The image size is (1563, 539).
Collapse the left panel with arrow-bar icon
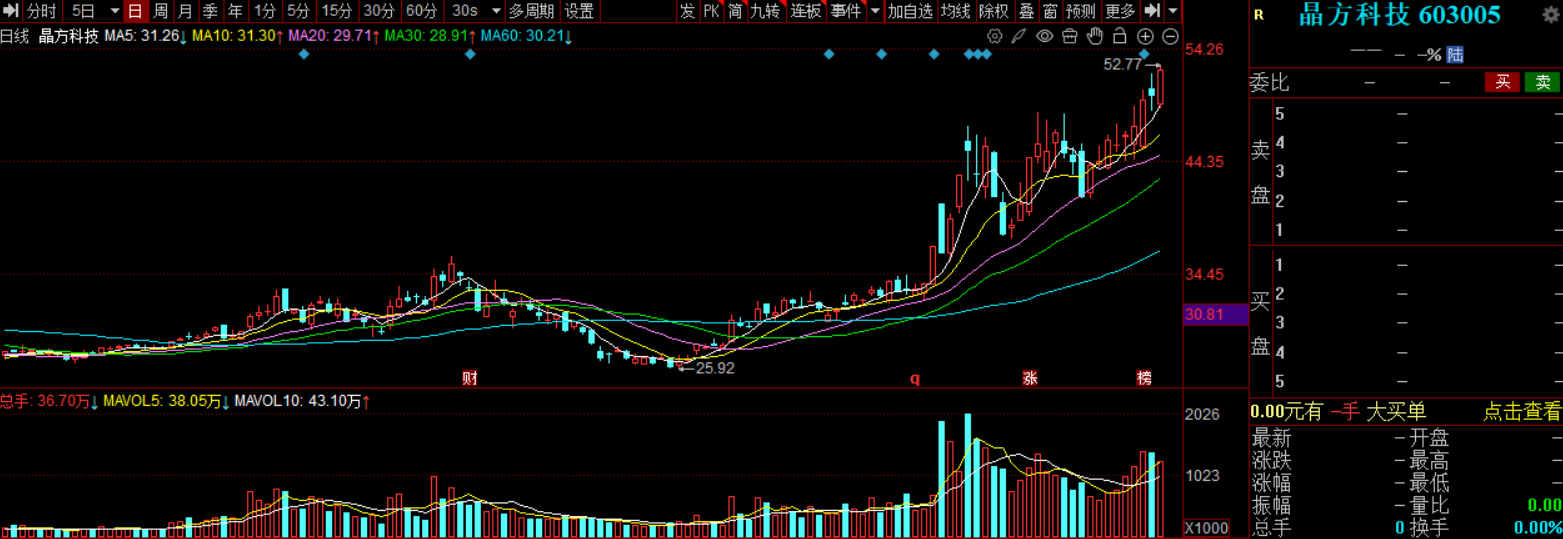coord(11,11)
